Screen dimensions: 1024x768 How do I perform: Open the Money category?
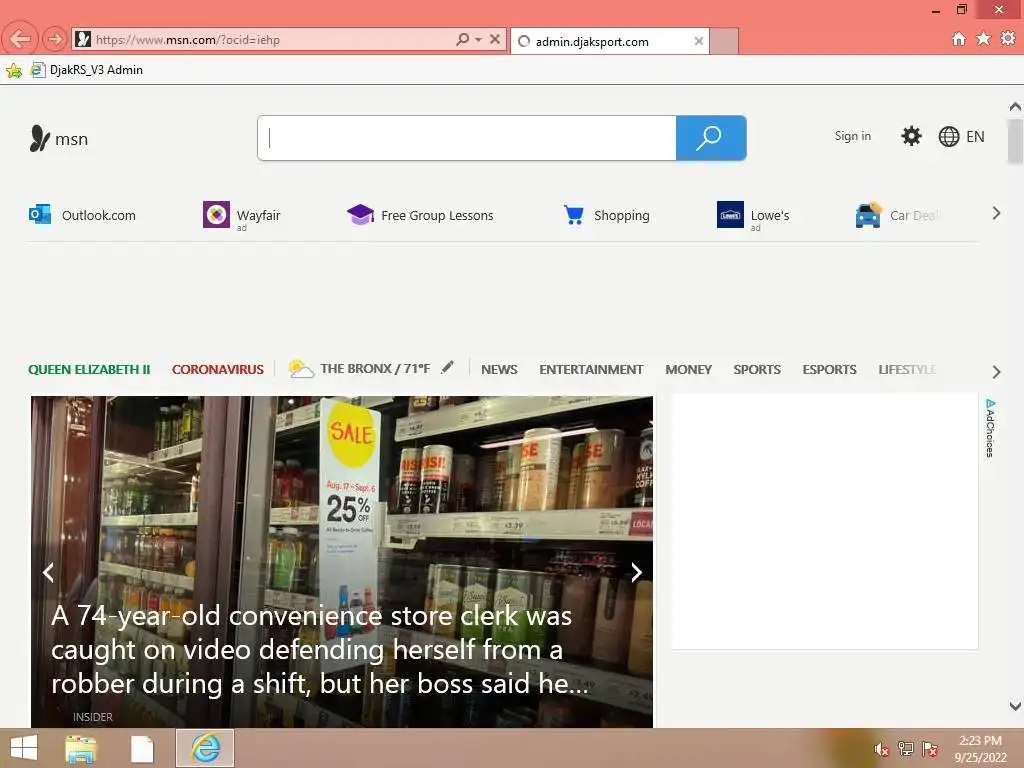click(688, 369)
